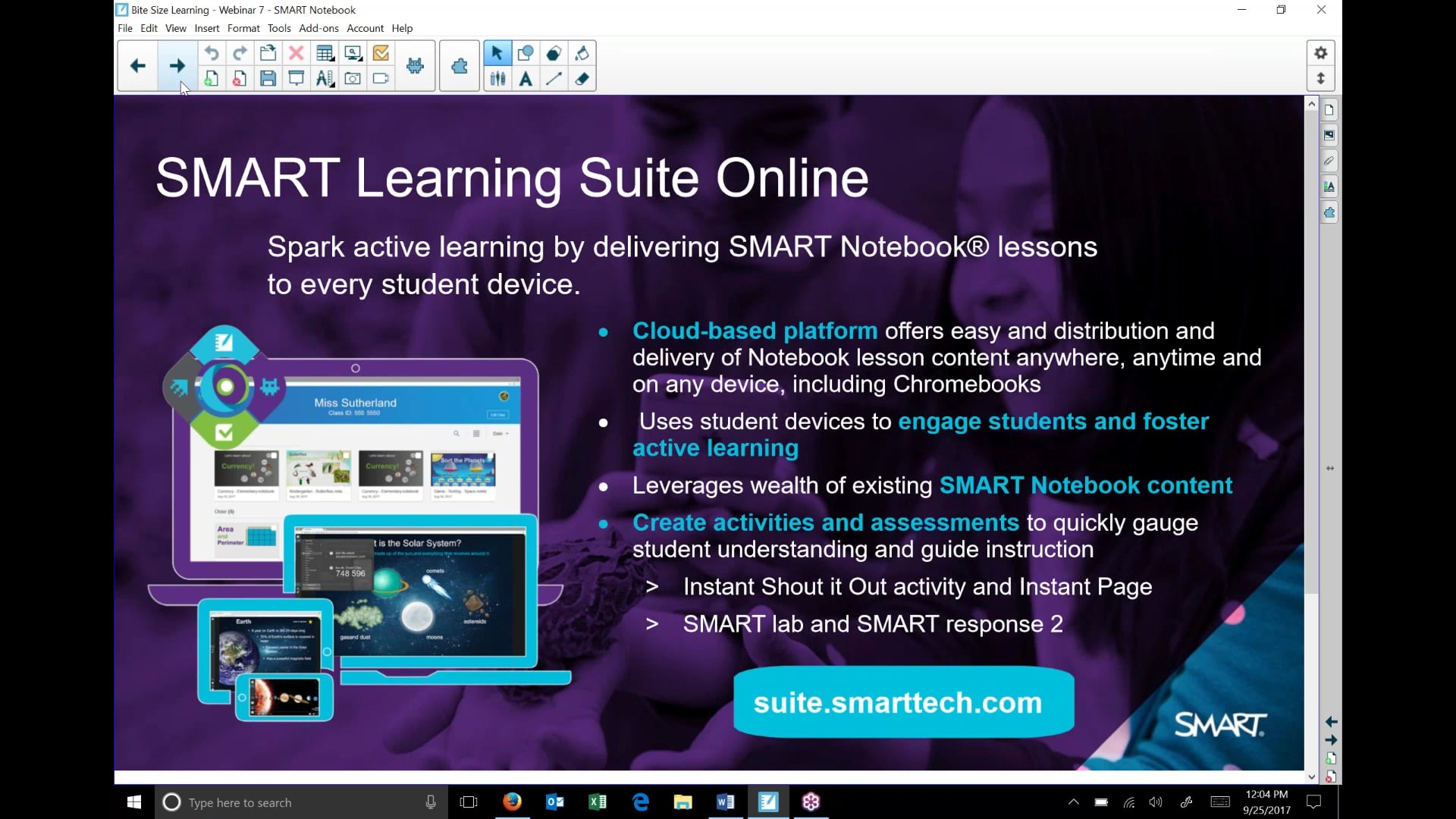Select the Text tool
The image size is (1456, 819).
pos(526,78)
